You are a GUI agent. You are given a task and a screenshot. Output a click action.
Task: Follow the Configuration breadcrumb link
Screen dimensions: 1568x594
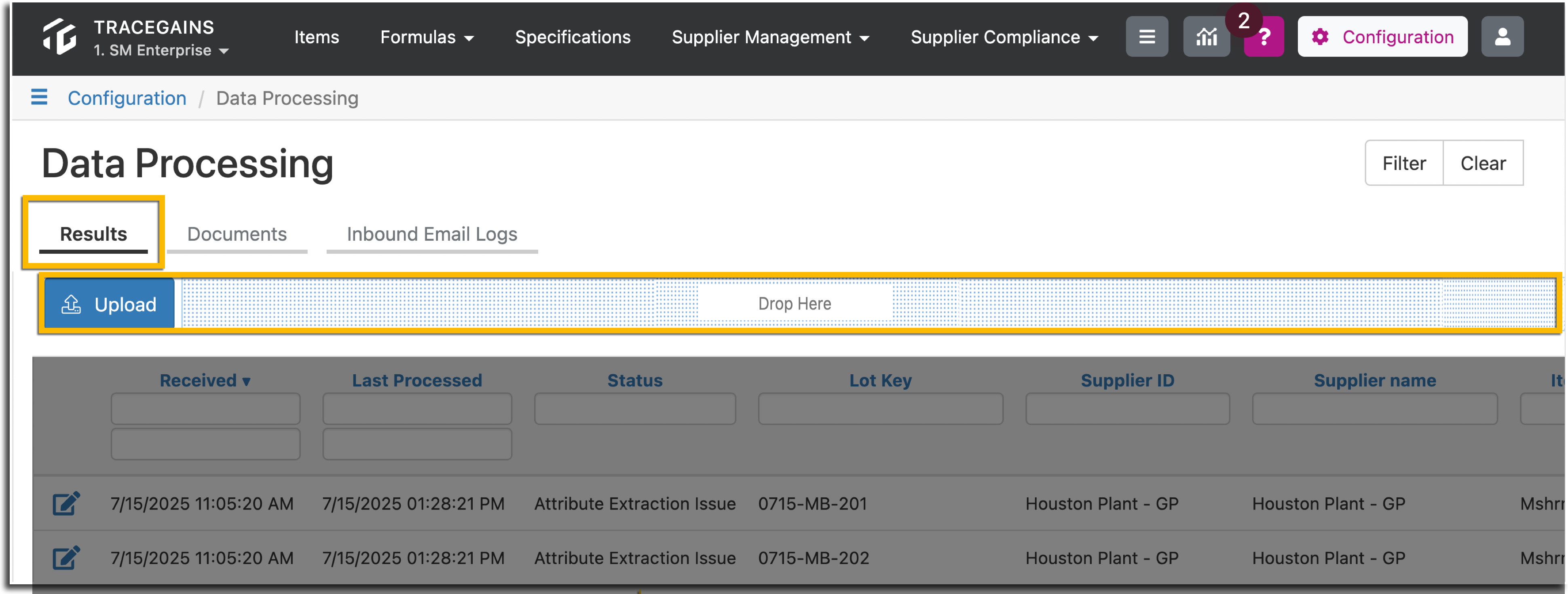tap(127, 98)
